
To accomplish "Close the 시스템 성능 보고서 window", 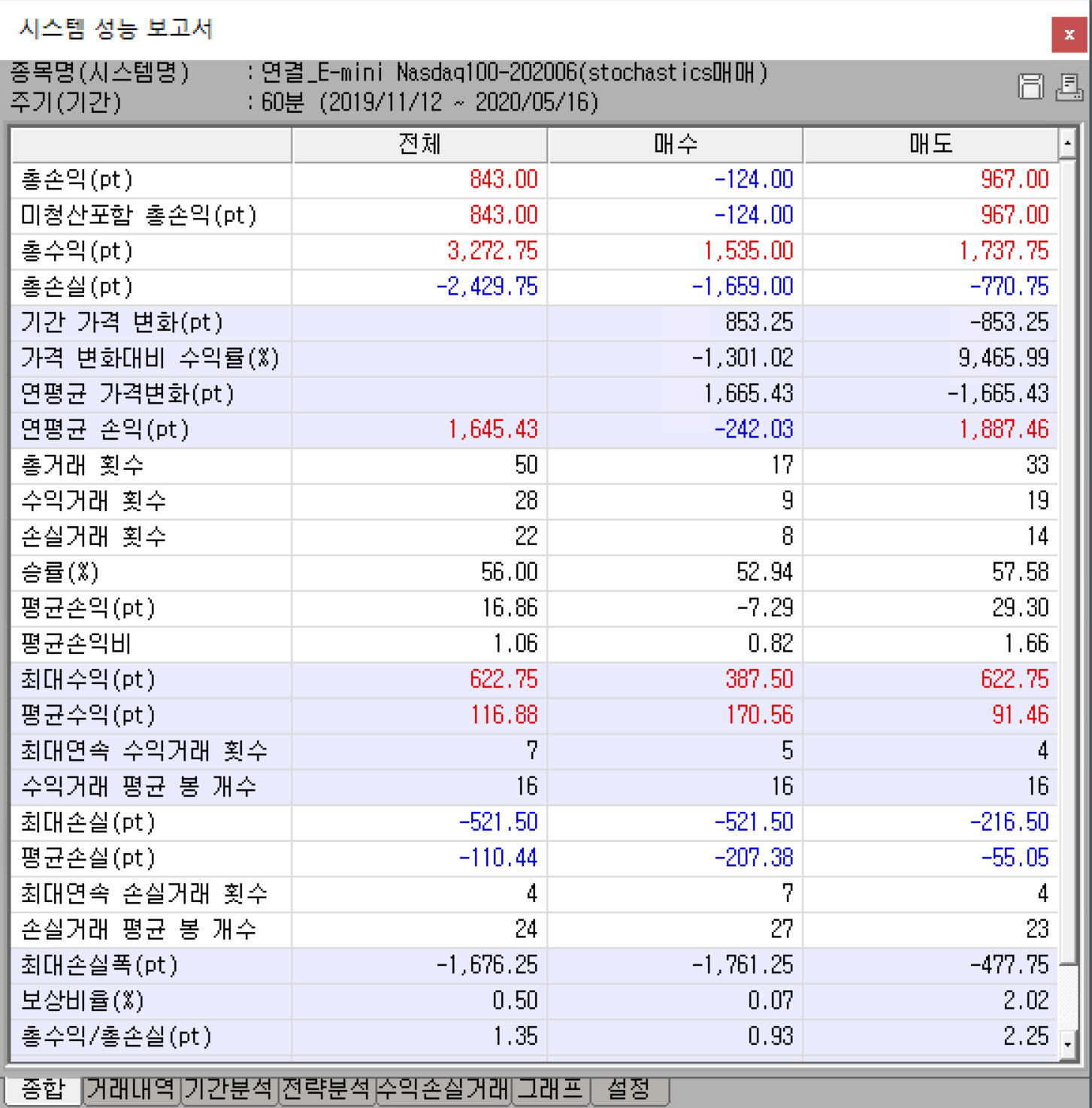I will coord(1069,34).
